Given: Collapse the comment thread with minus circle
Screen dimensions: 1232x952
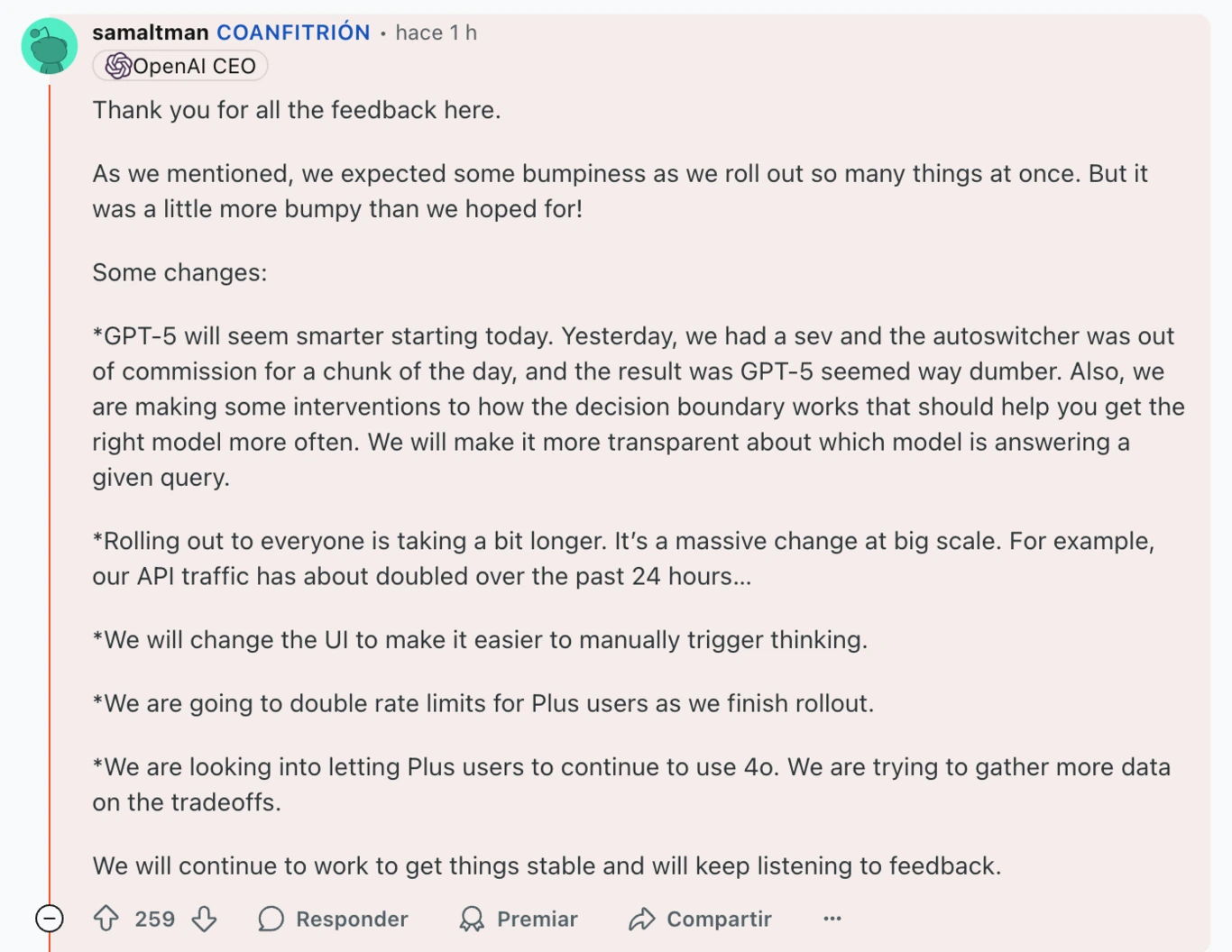Looking at the screenshot, I should [50, 919].
